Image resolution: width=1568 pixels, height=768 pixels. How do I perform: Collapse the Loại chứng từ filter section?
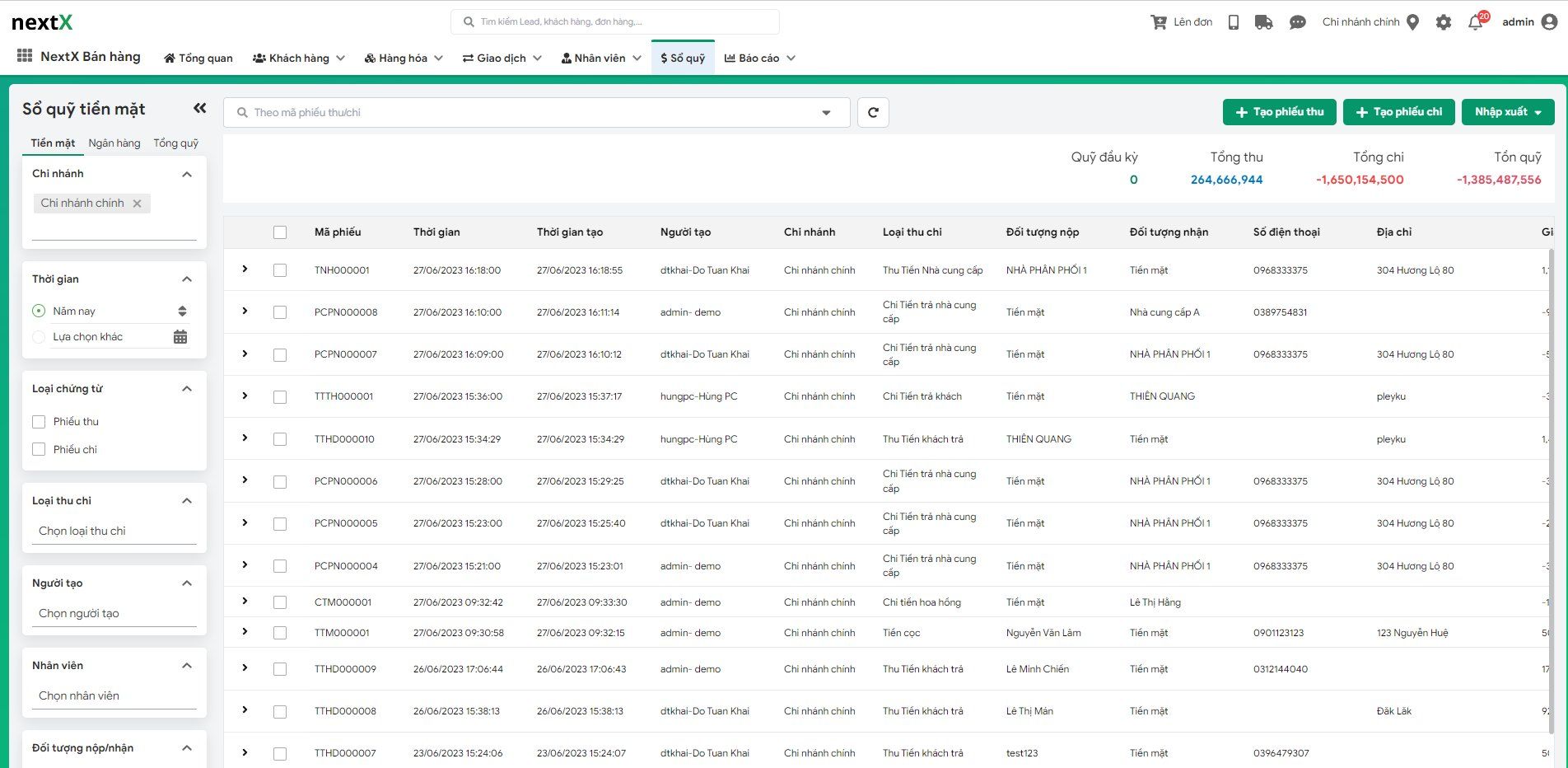point(187,389)
